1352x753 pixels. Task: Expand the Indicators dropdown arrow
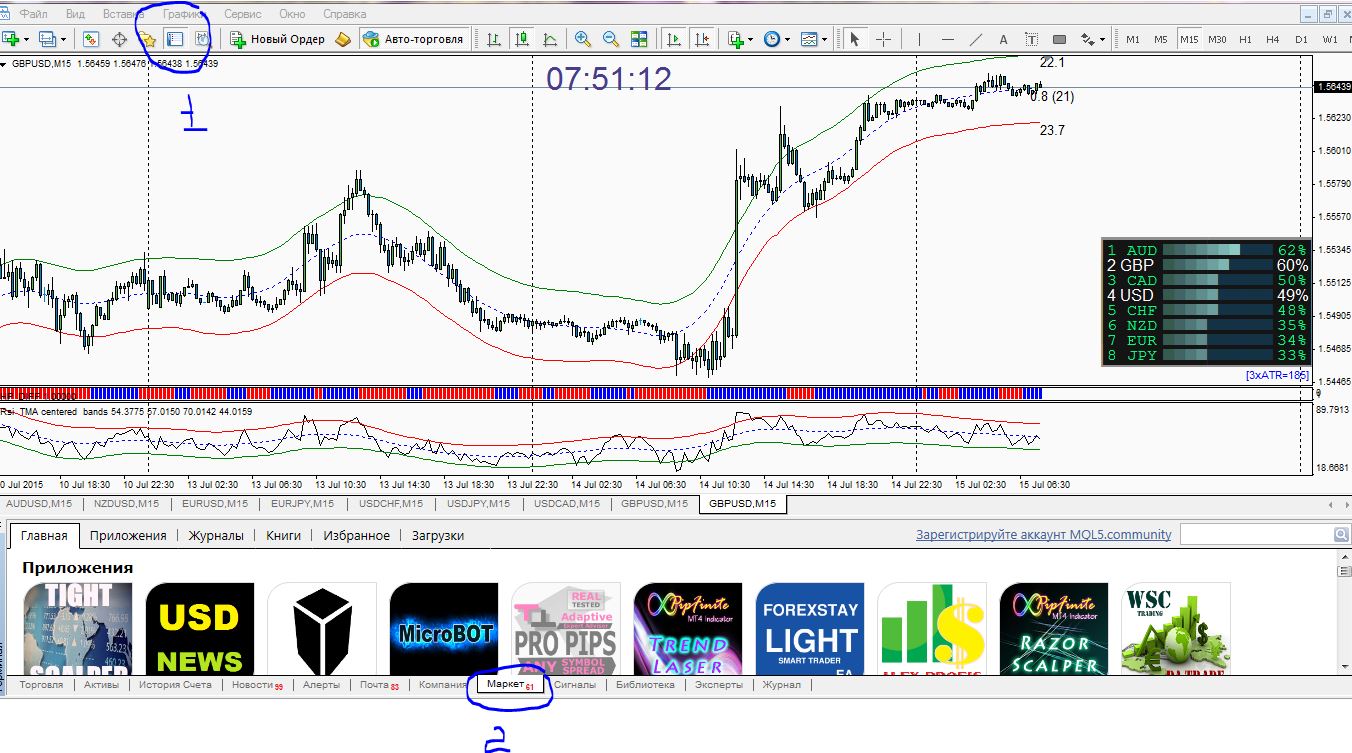click(751, 39)
